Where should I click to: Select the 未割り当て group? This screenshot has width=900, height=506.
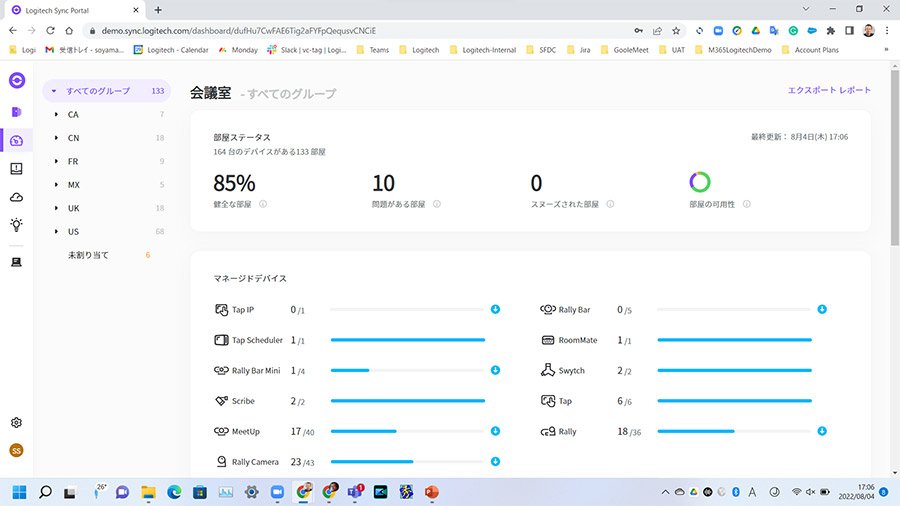pos(88,255)
